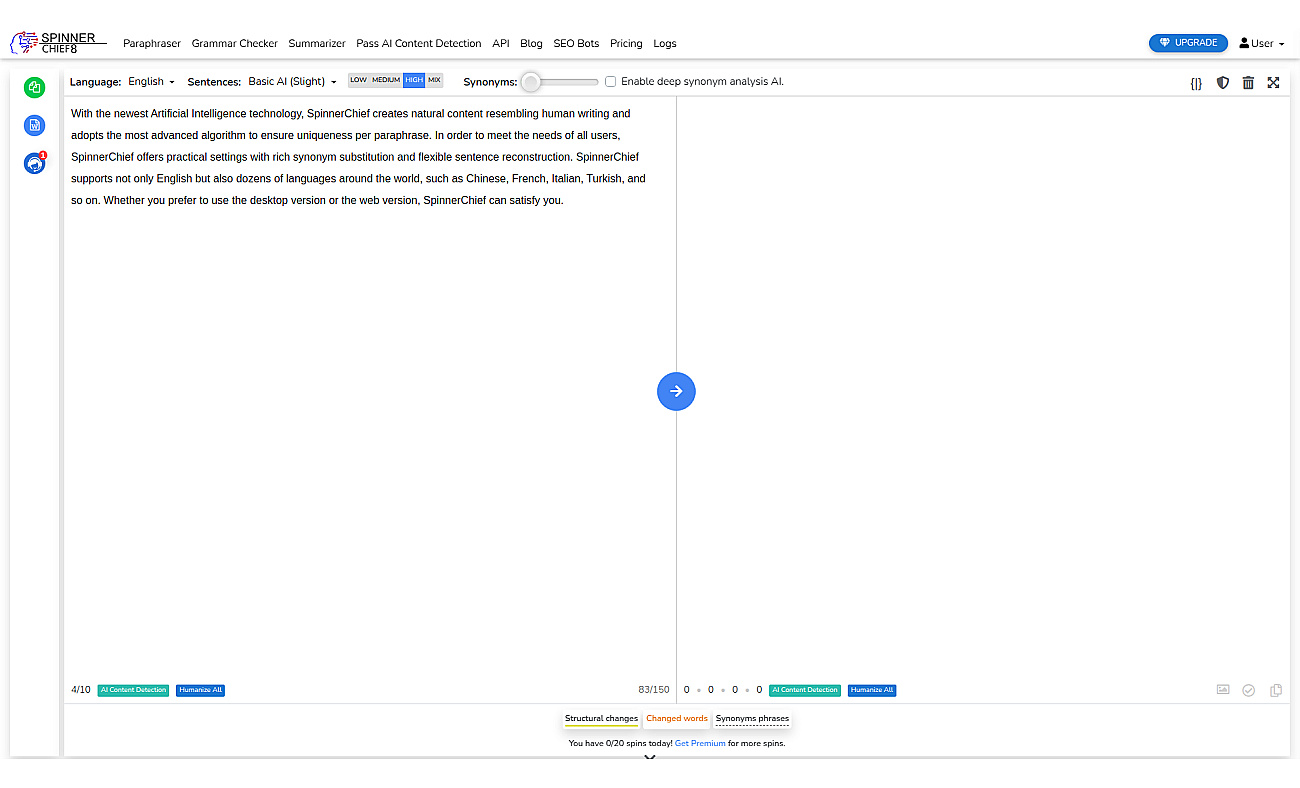Open the Language English dropdown
This screenshot has width=1300, height=788.
coord(151,82)
